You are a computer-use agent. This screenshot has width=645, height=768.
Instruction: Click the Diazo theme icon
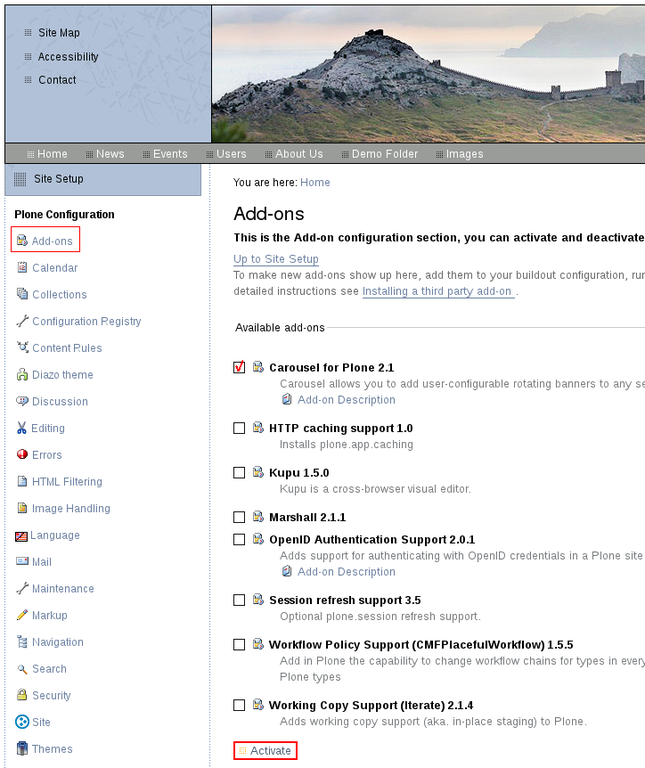22,374
